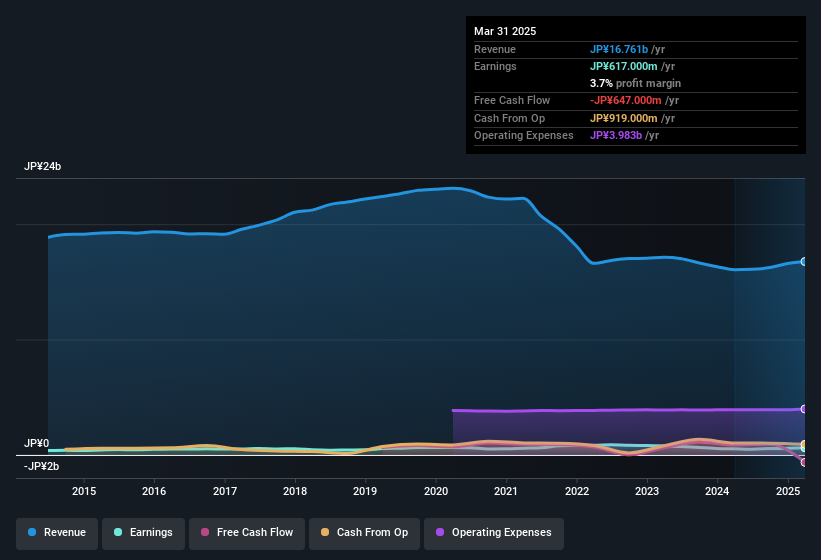Screen dimensions: 821x560
Task: Toggle the Revenue legend button
Action: [x=57, y=532]
